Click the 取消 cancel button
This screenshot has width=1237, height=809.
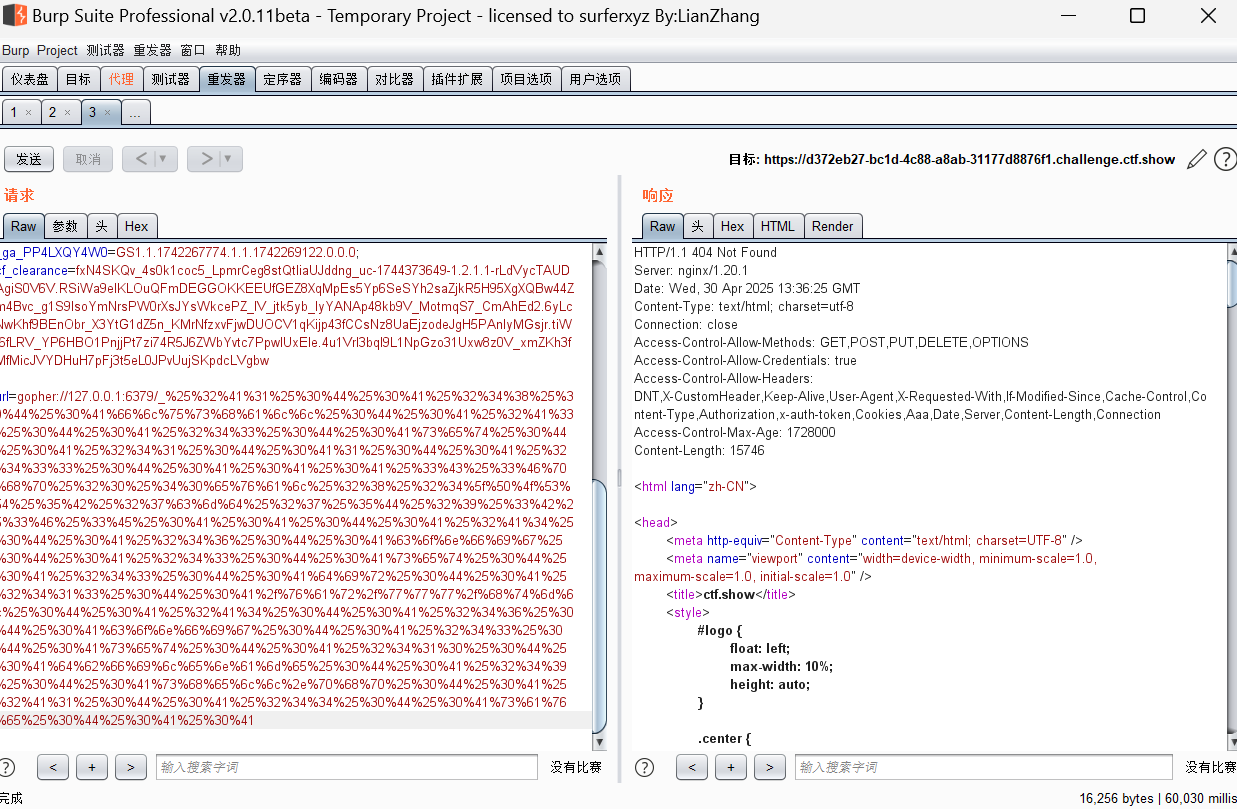pyautogui.click(x=88, y=158)
